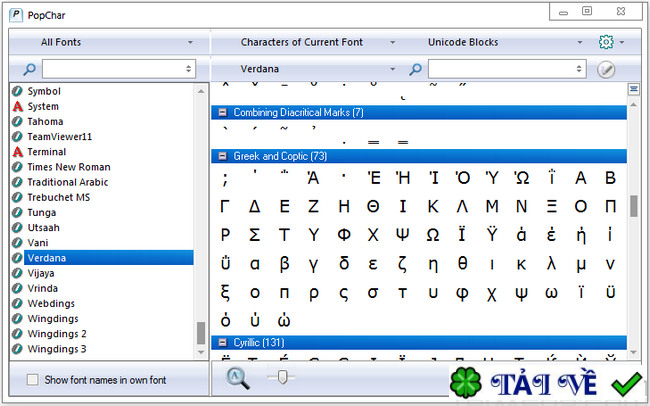Select the capital Phi character
The width and height of the screenshot is (650, 406).
344,235
